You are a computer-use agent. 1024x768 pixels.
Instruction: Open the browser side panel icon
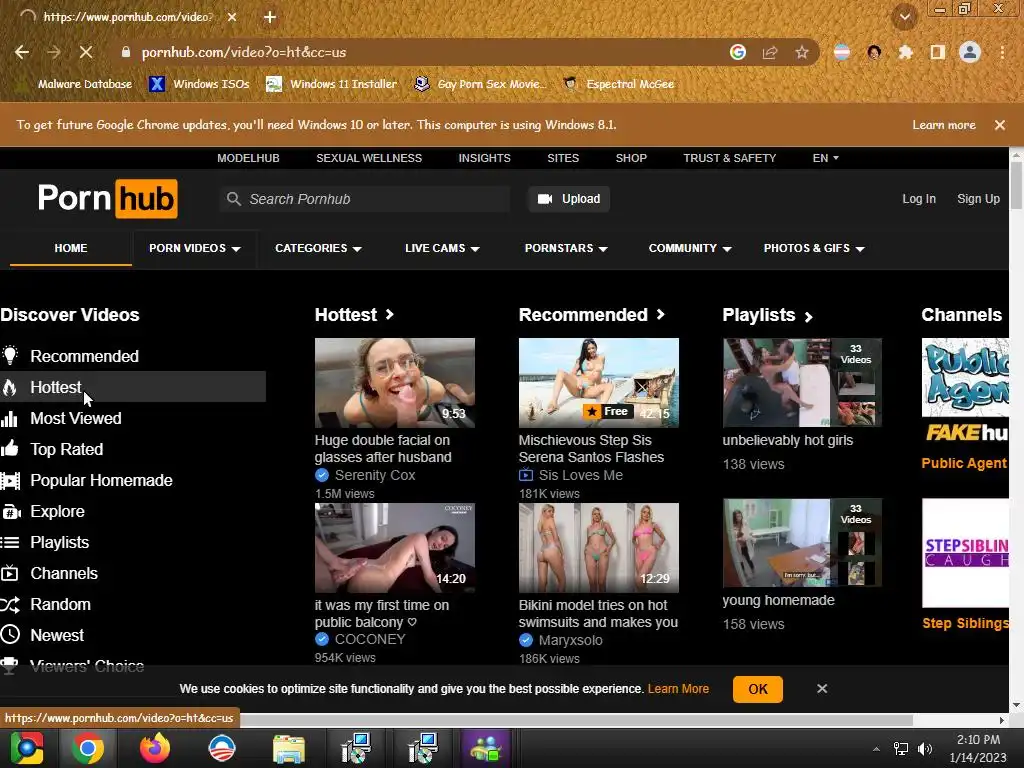pyautogui.click(x=938, y=52)
